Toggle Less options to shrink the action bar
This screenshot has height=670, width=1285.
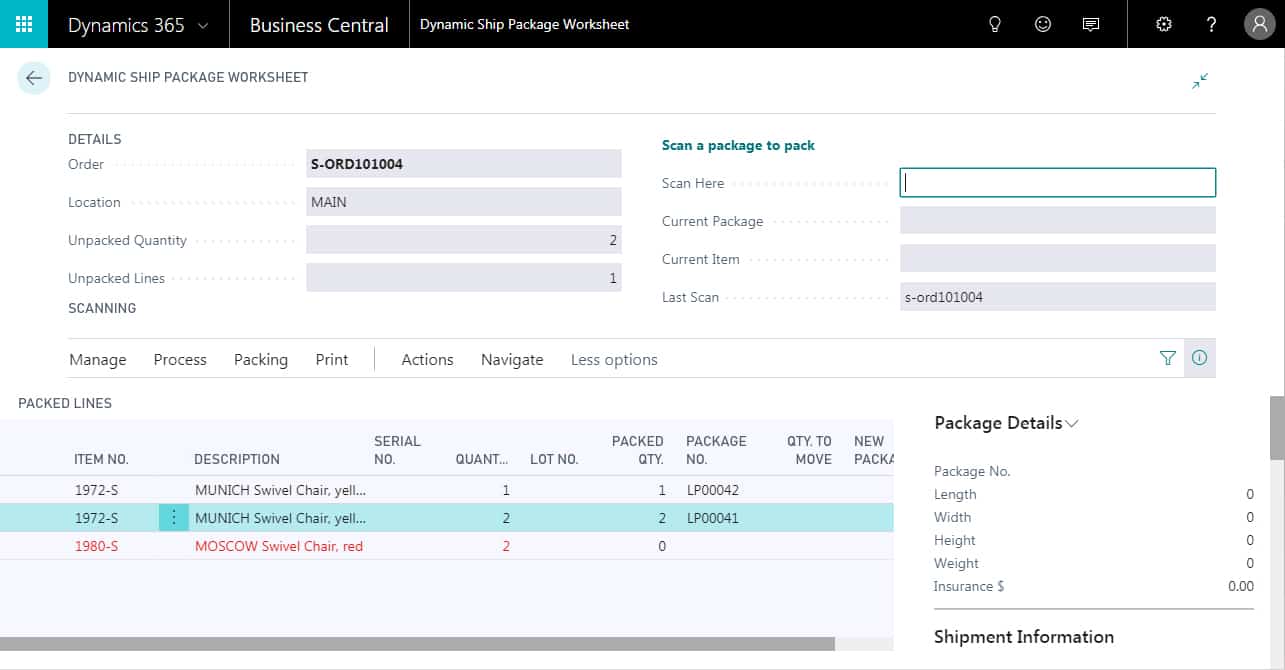(x=613, y=359)
